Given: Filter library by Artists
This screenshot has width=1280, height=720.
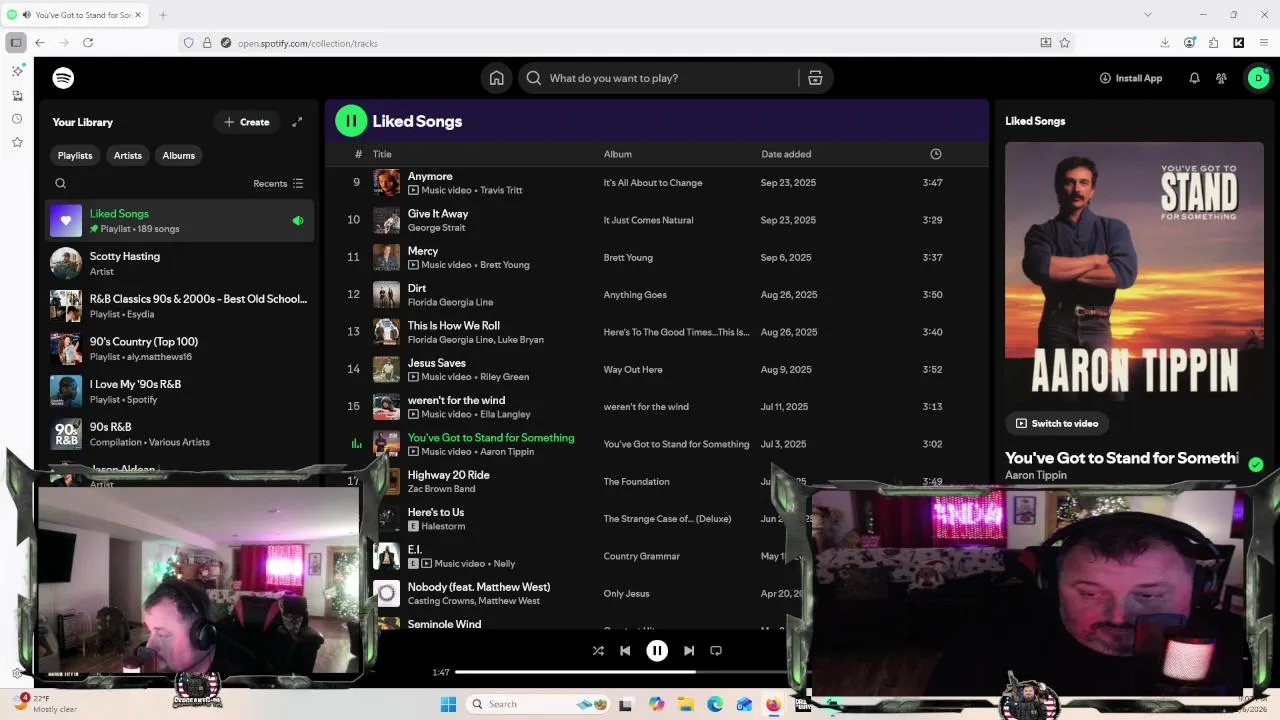Looking at the screenshot, I should click(128, 155).
